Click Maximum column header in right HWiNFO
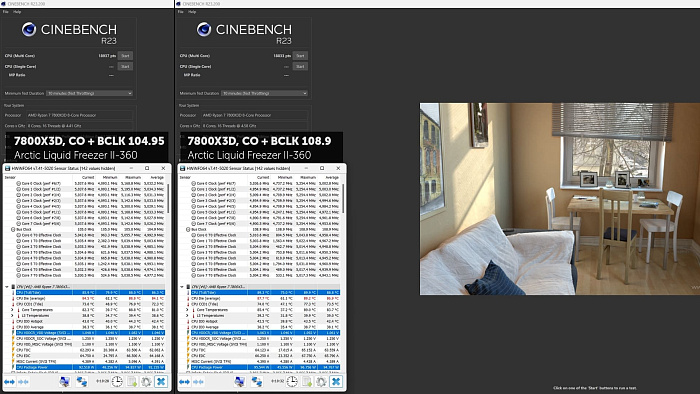Image resolution: width=700 pixels, height=394 pixels. (308, 177)
